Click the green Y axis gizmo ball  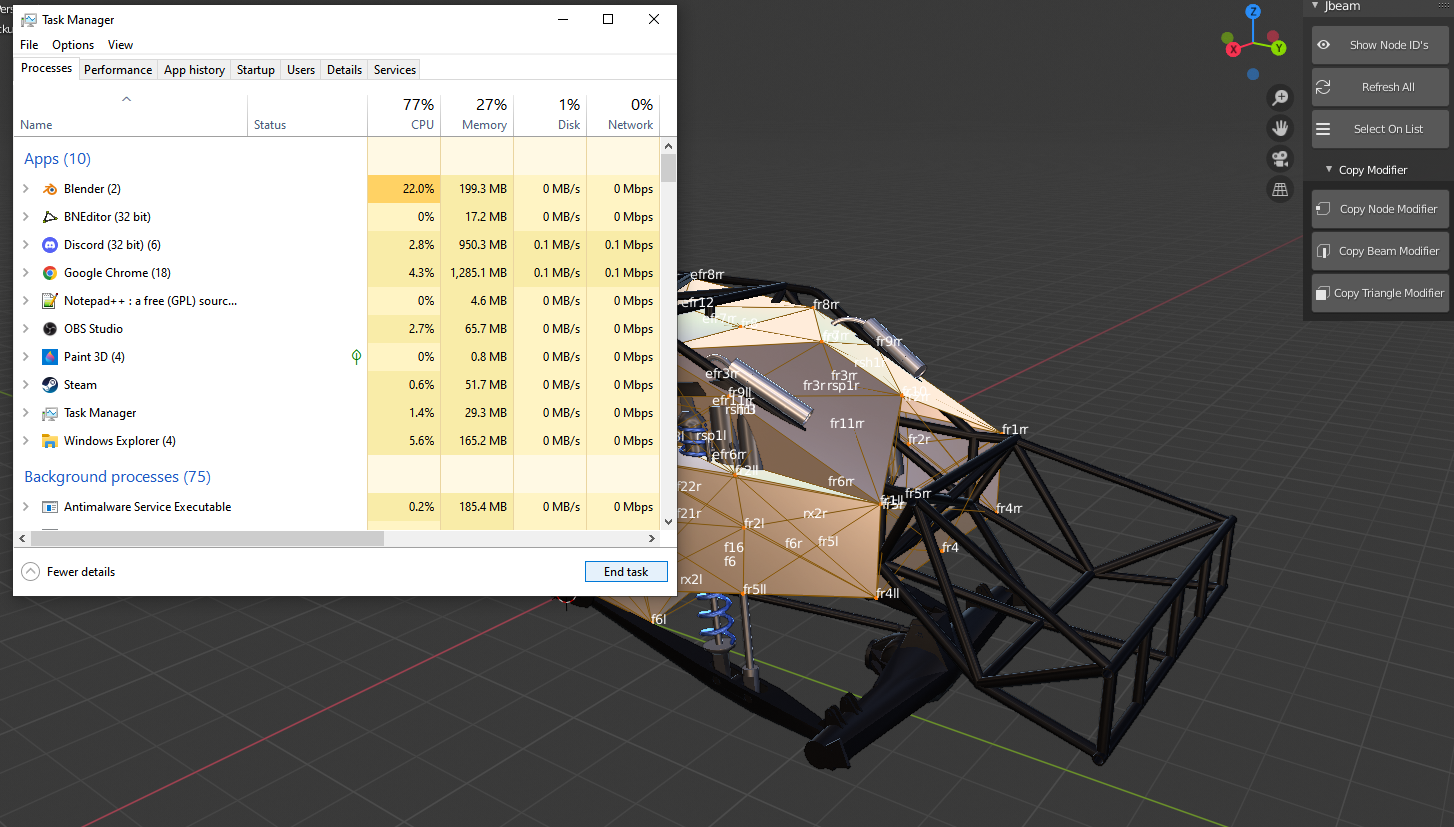[x=1278, y=47]
